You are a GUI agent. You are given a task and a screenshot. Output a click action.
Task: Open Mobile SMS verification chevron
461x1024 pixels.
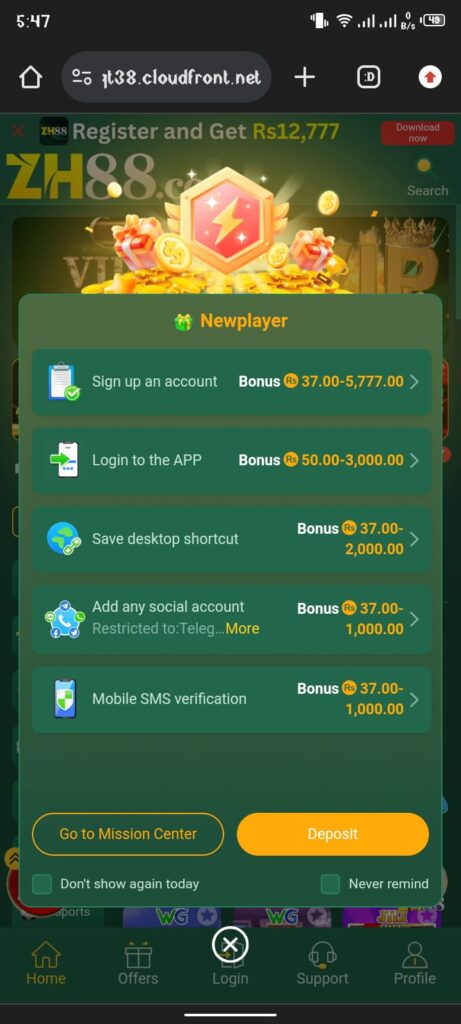[414, 699]
